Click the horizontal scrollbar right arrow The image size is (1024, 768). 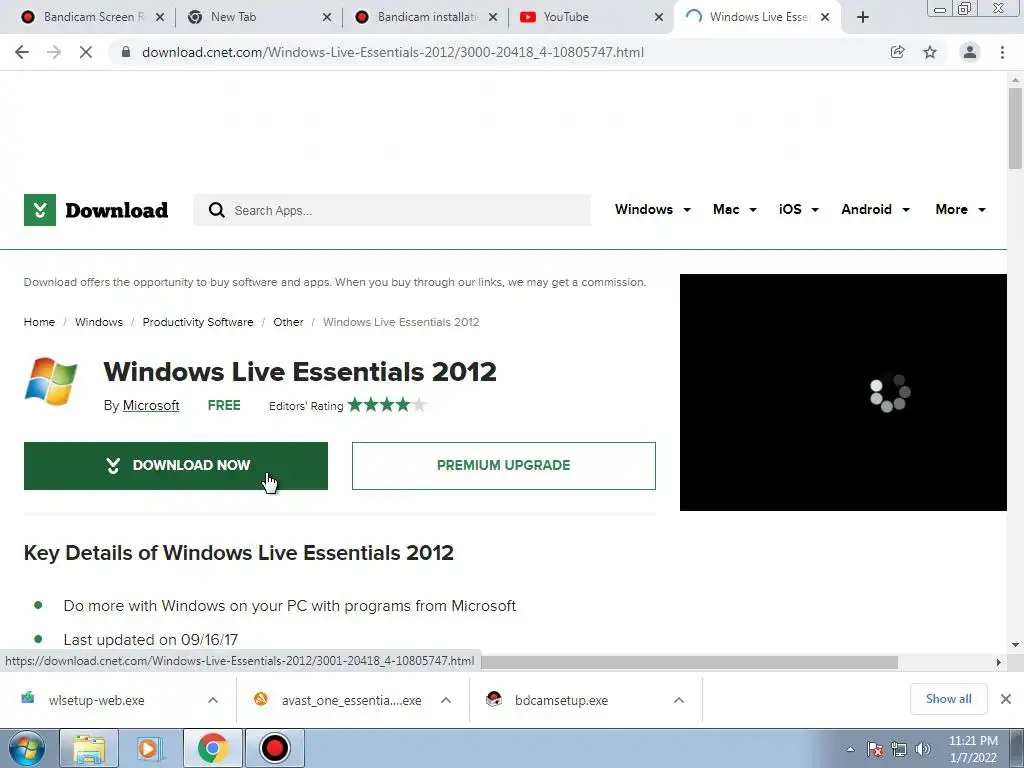(999, 662)
